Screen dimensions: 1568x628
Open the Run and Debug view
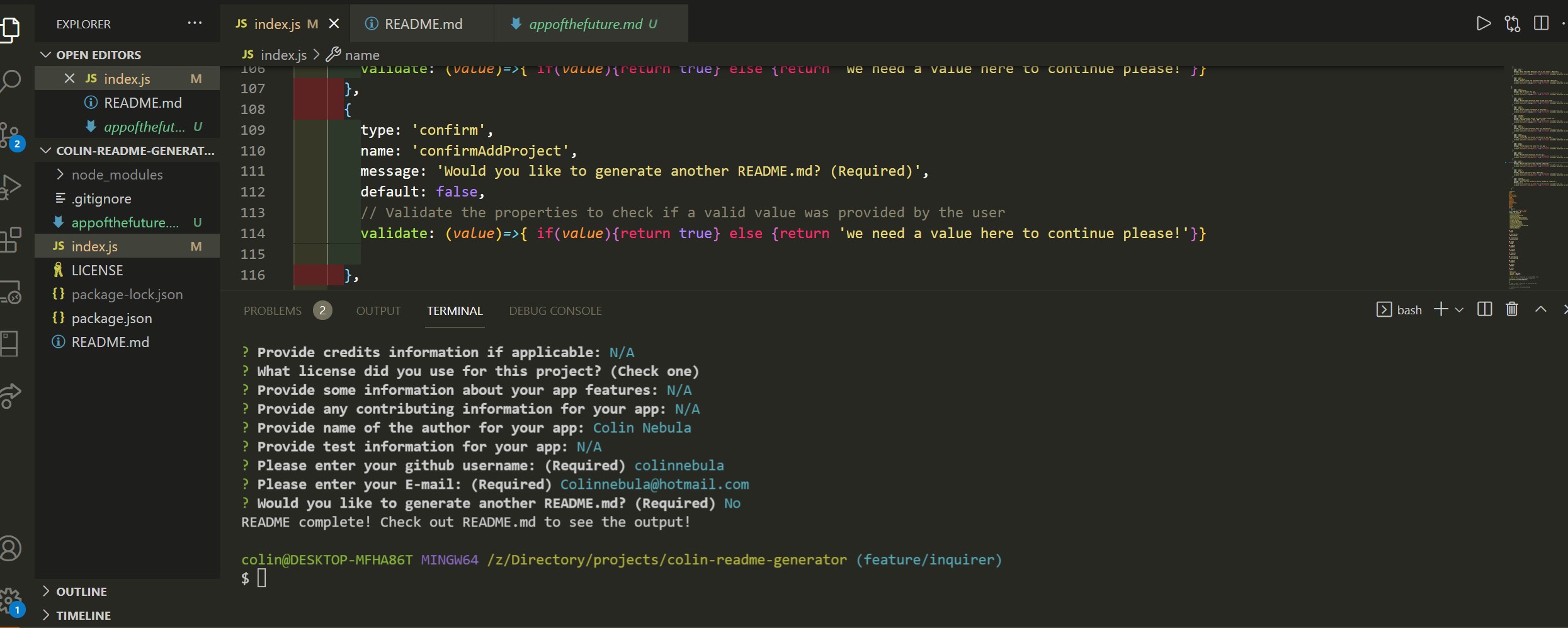pyautogui.click(x=11, y=186)
